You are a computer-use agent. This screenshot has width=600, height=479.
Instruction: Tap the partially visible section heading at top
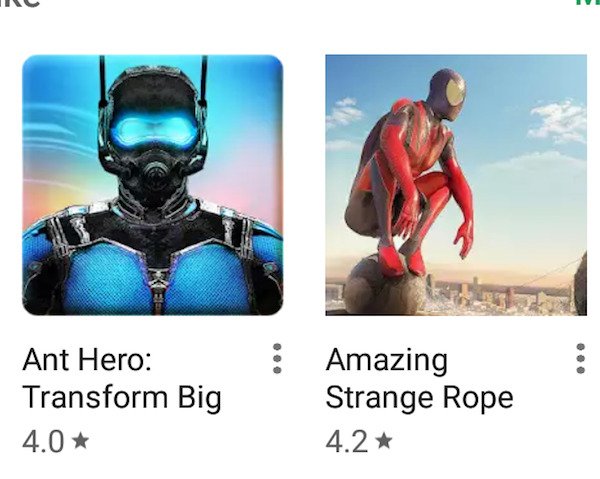(x=19, y=3)
